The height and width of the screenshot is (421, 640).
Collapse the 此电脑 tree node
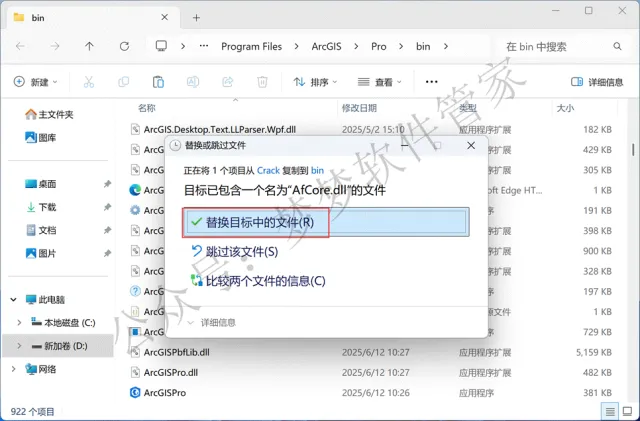13,300
